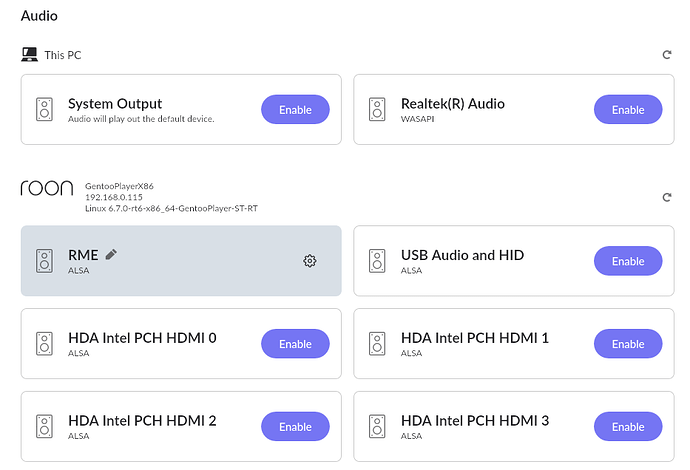Click the Linux 6.7.0-rt6 kernel version text

pos(171,208)
